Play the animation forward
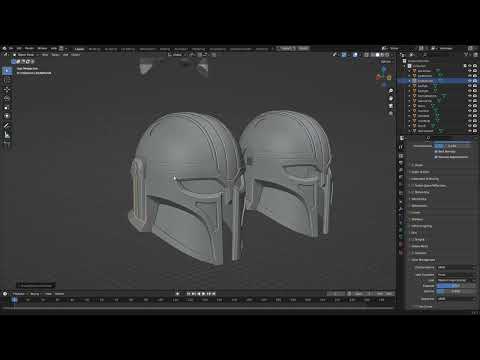This screenshot has width=480, height=360. pyautogui.click(x=204, y=294)
